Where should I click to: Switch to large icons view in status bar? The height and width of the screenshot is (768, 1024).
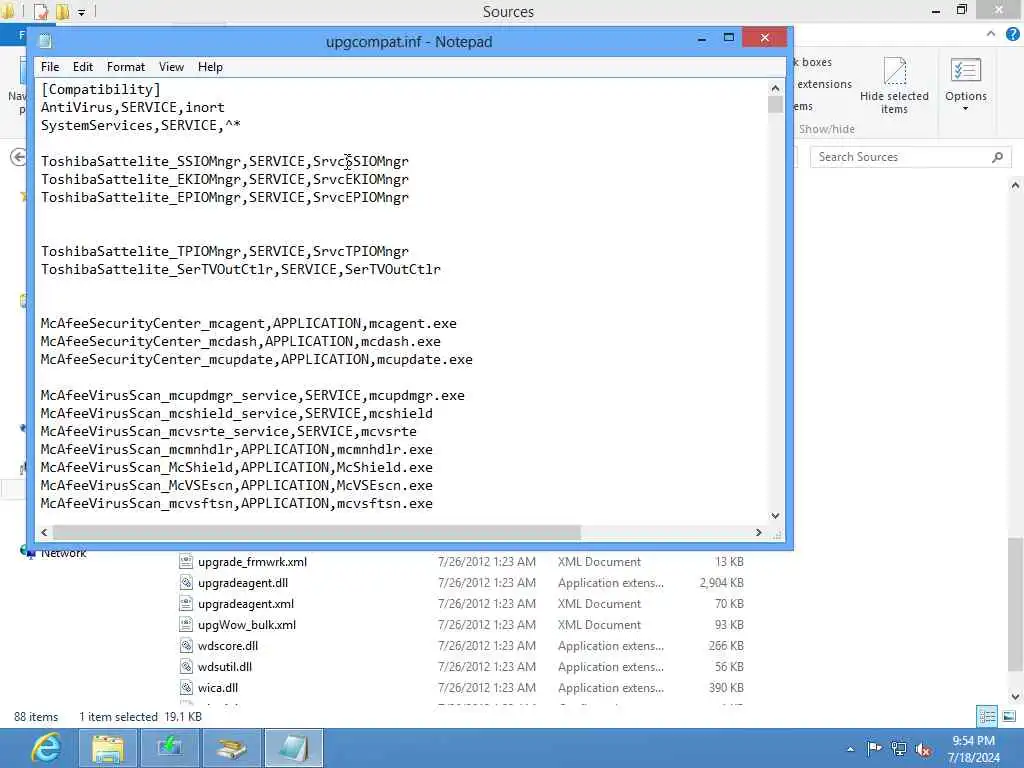pos(1009,716)
